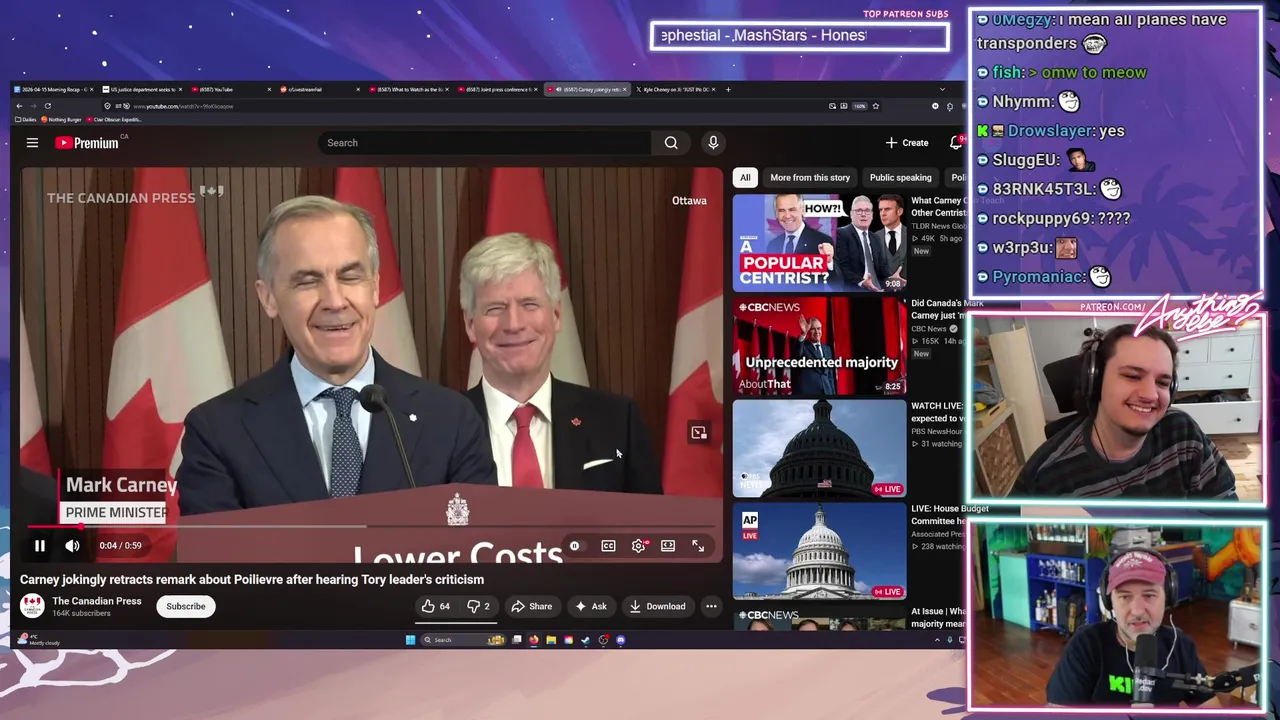This screenshot has height=720, width=1280.
Task: Dislike the video
Action: coord(478,606)
